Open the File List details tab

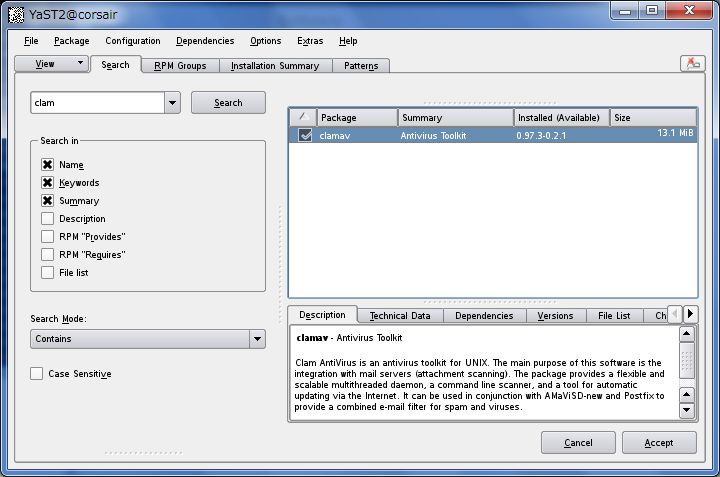point(614,316)
